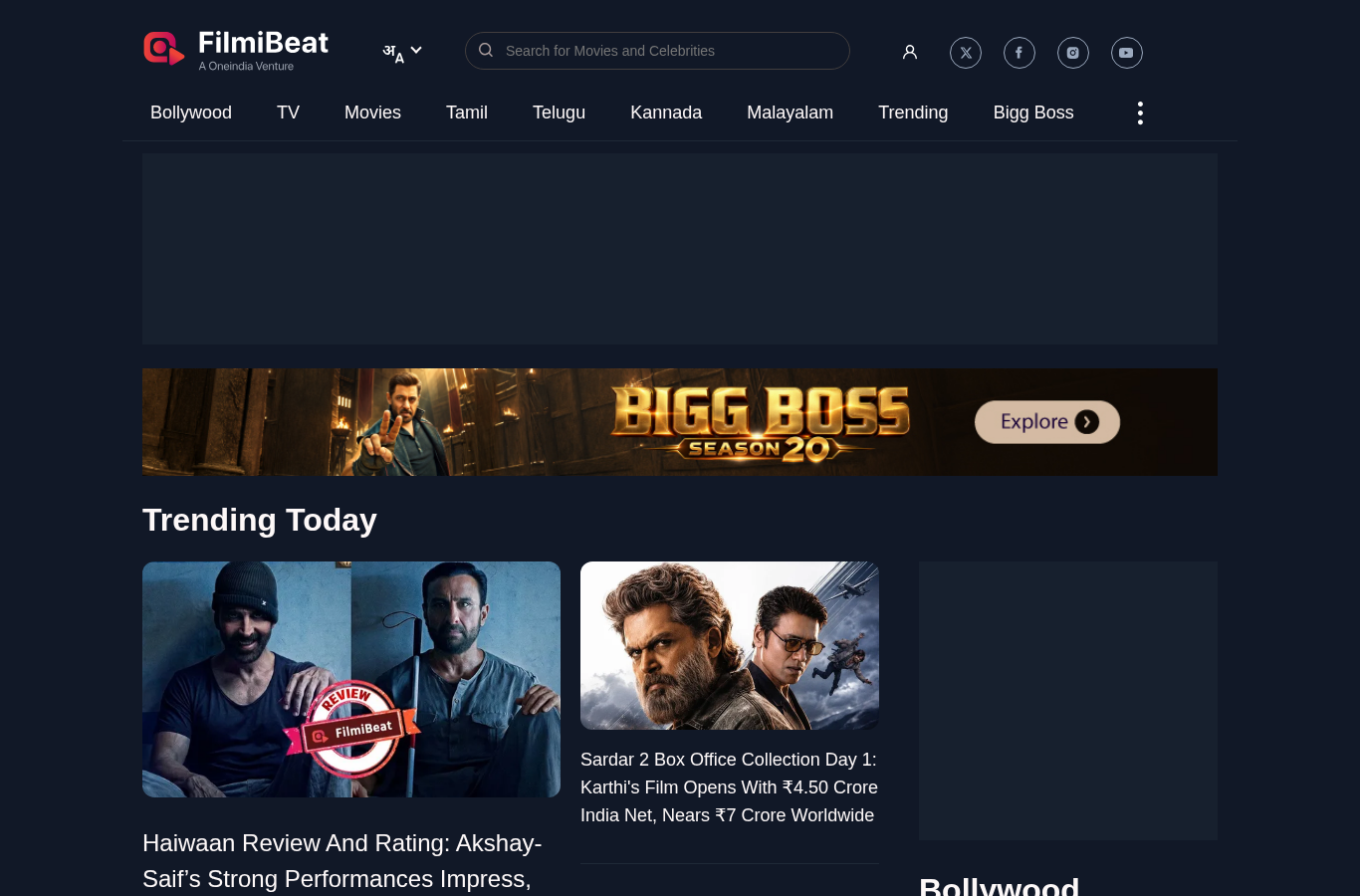Open the user account icon
1360x896 pixels.
click(910, 52)
